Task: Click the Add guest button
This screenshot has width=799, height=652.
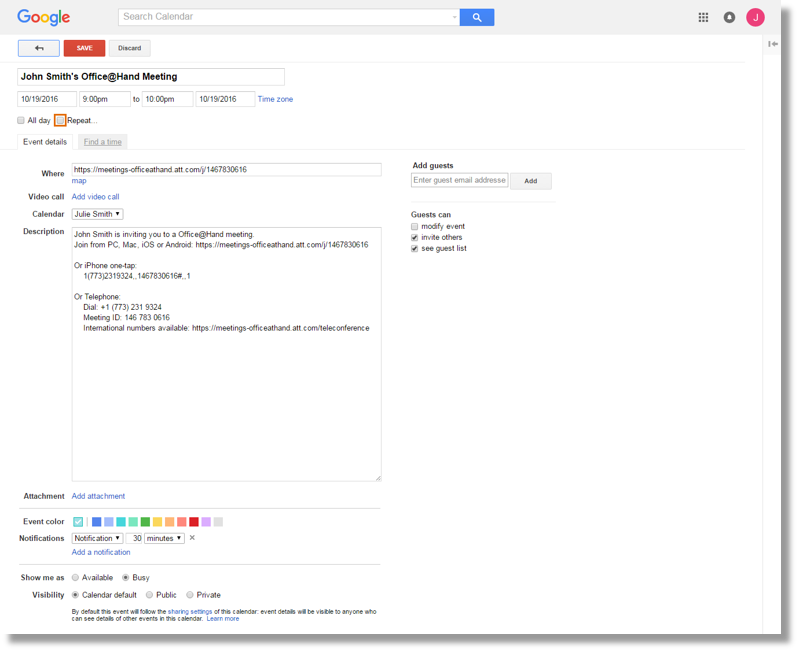Action: coord(530,181)
